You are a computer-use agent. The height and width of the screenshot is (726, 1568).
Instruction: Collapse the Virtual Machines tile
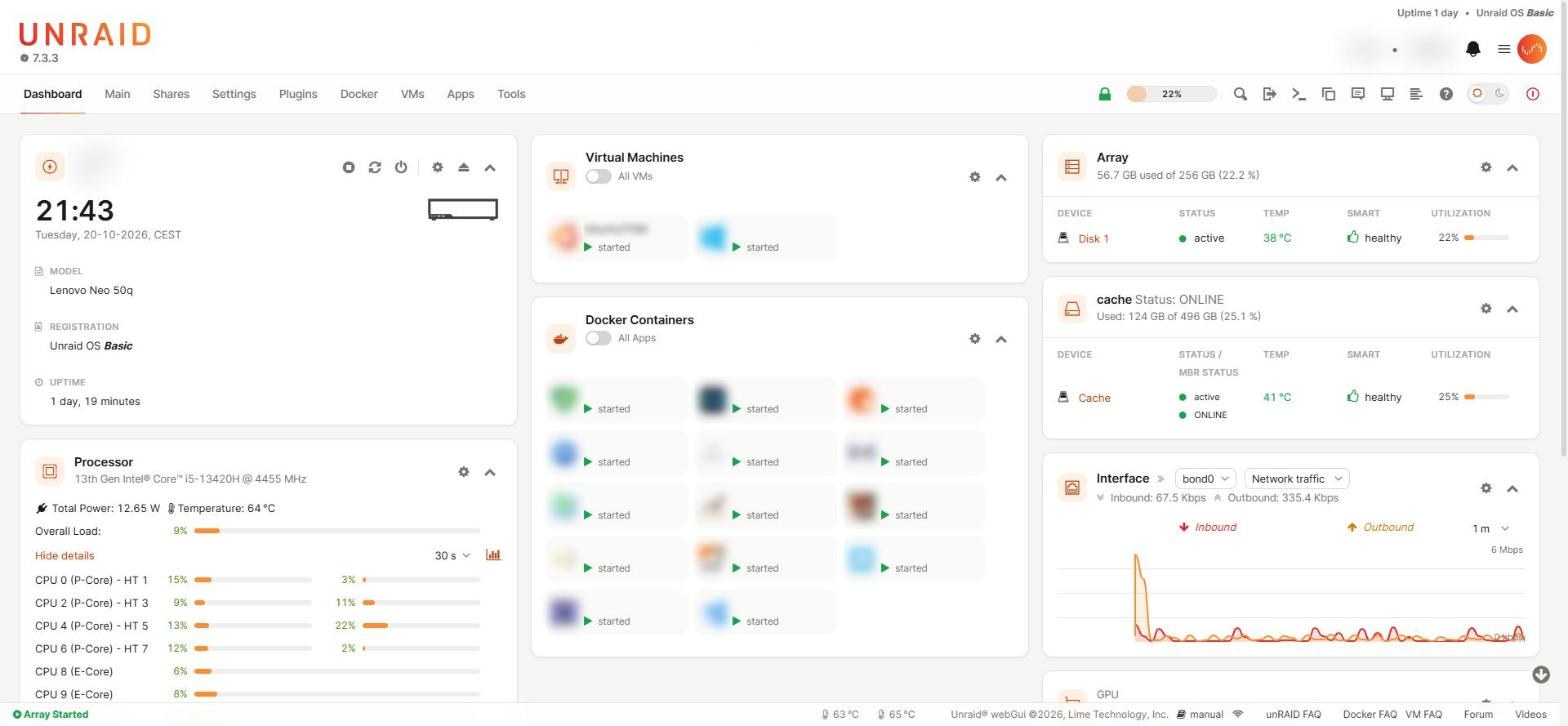coord(1001,177)
